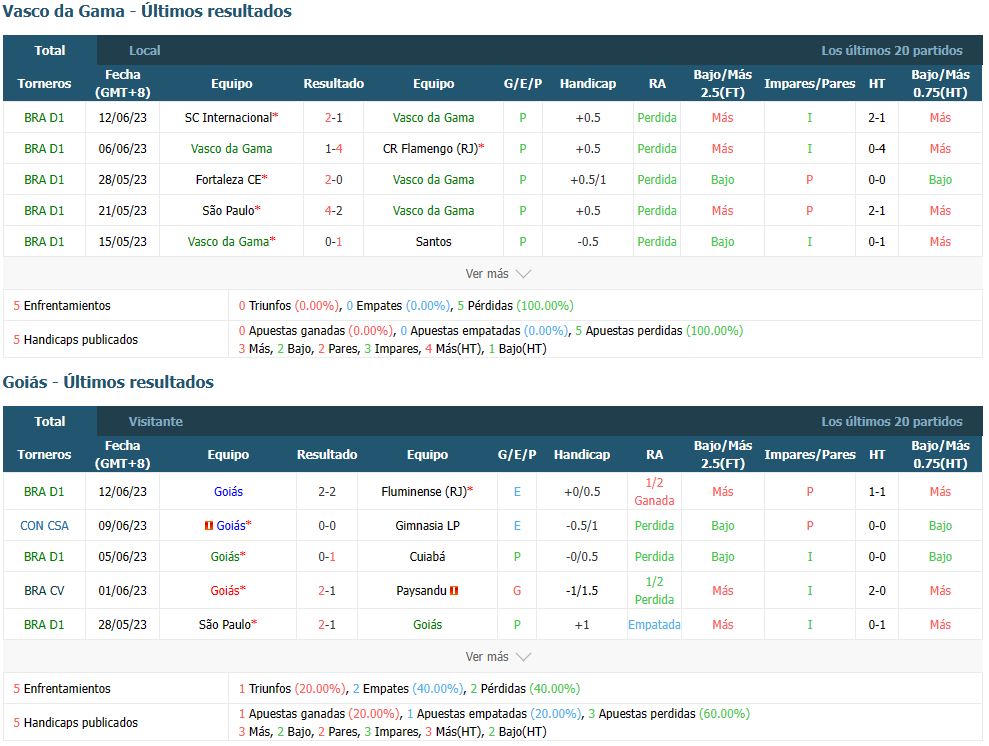Click blue Goiás in 12/06/23 row
989x746 pixels.
228,491
